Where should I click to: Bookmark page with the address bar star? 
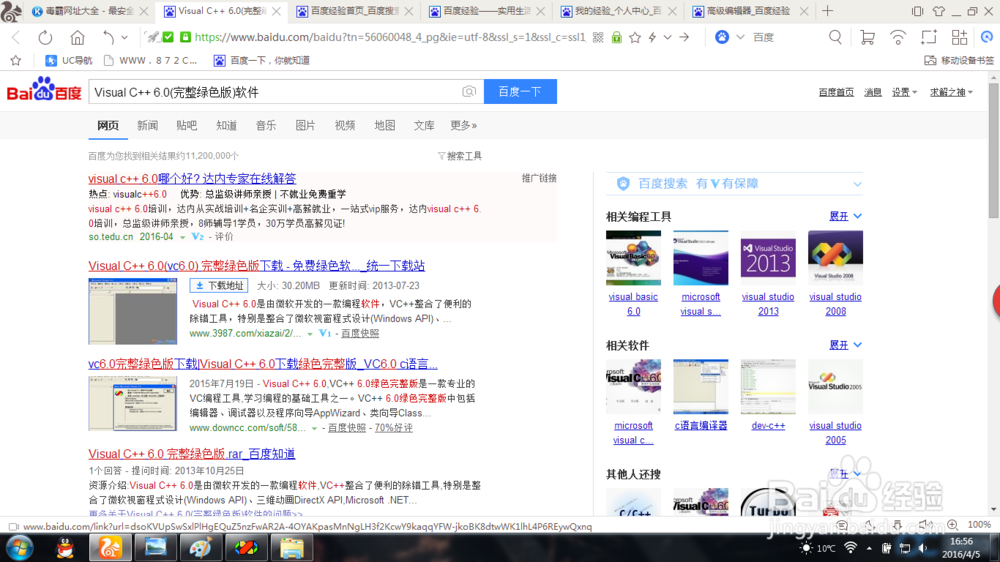(x=635, y=38)
